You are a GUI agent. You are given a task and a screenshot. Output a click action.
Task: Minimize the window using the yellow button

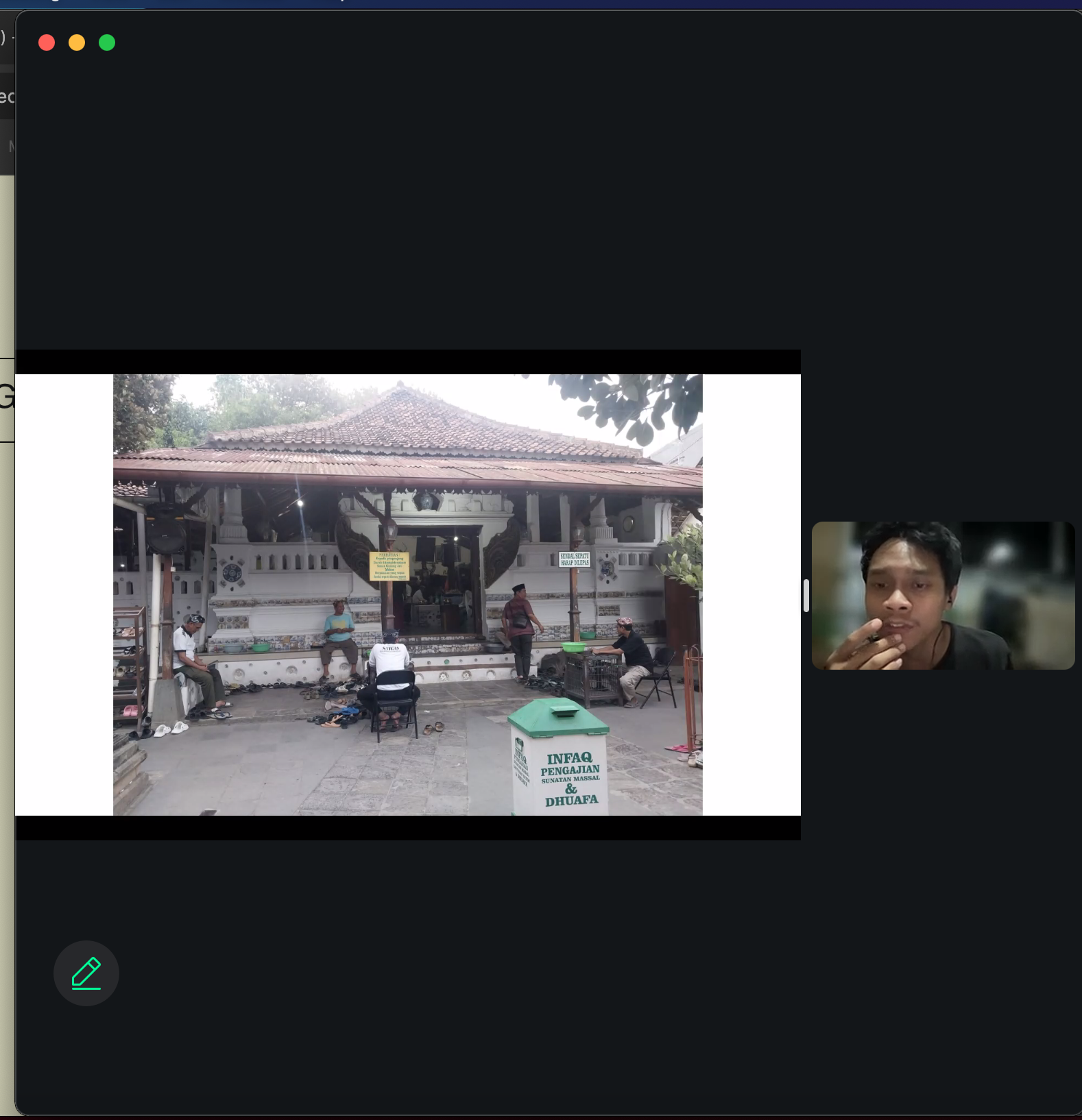[x=77, y=42]
